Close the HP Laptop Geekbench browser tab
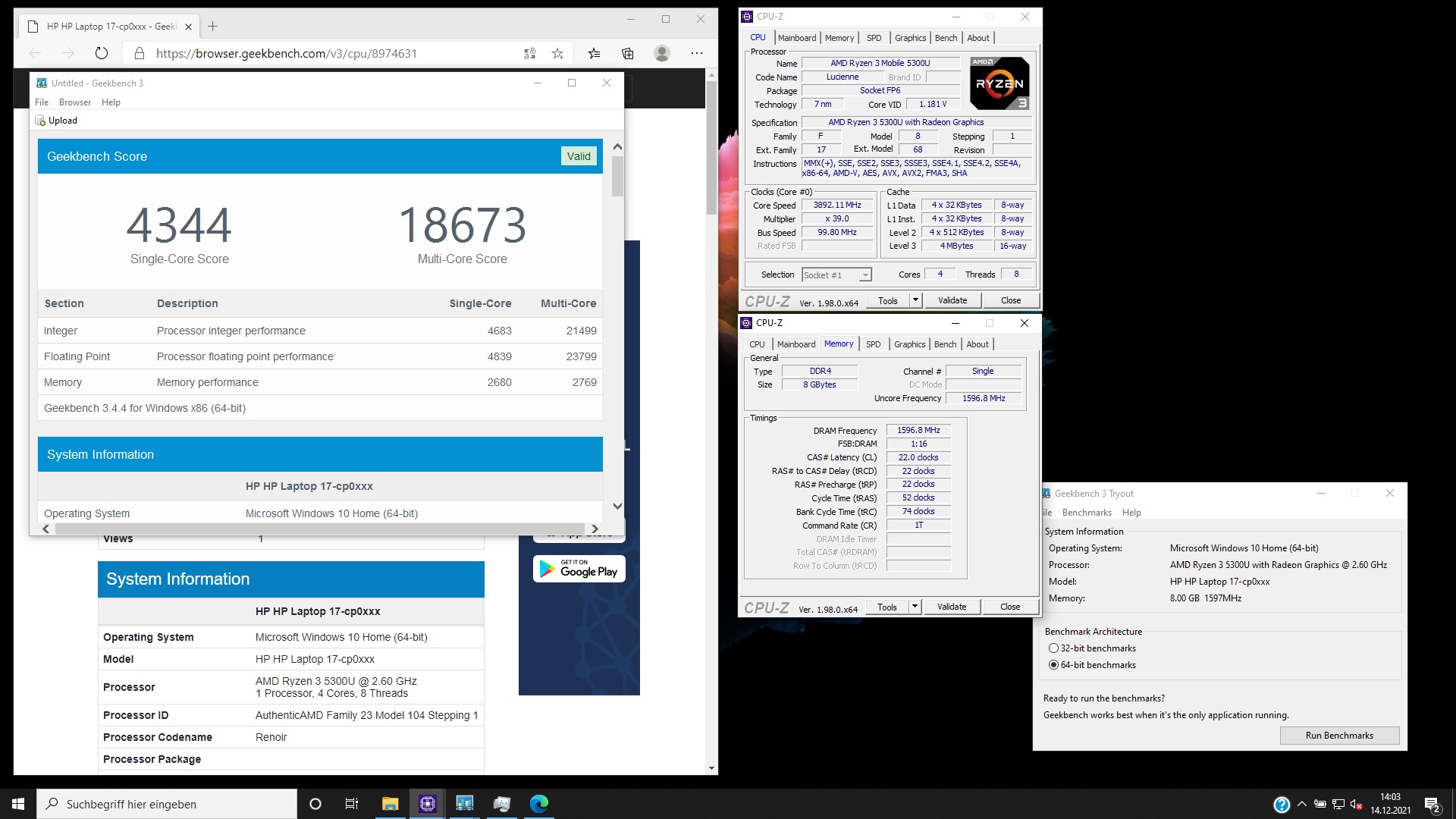 click(188, 27)
